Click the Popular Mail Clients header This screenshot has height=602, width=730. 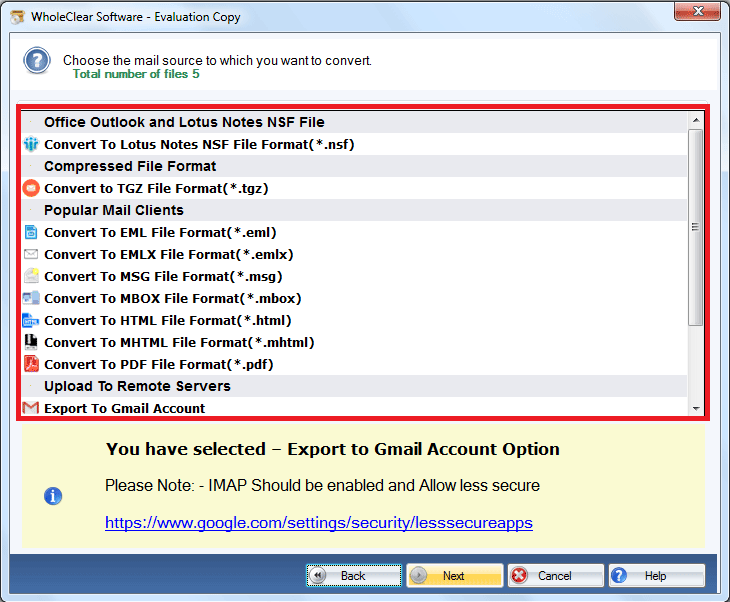coord(354,210)
